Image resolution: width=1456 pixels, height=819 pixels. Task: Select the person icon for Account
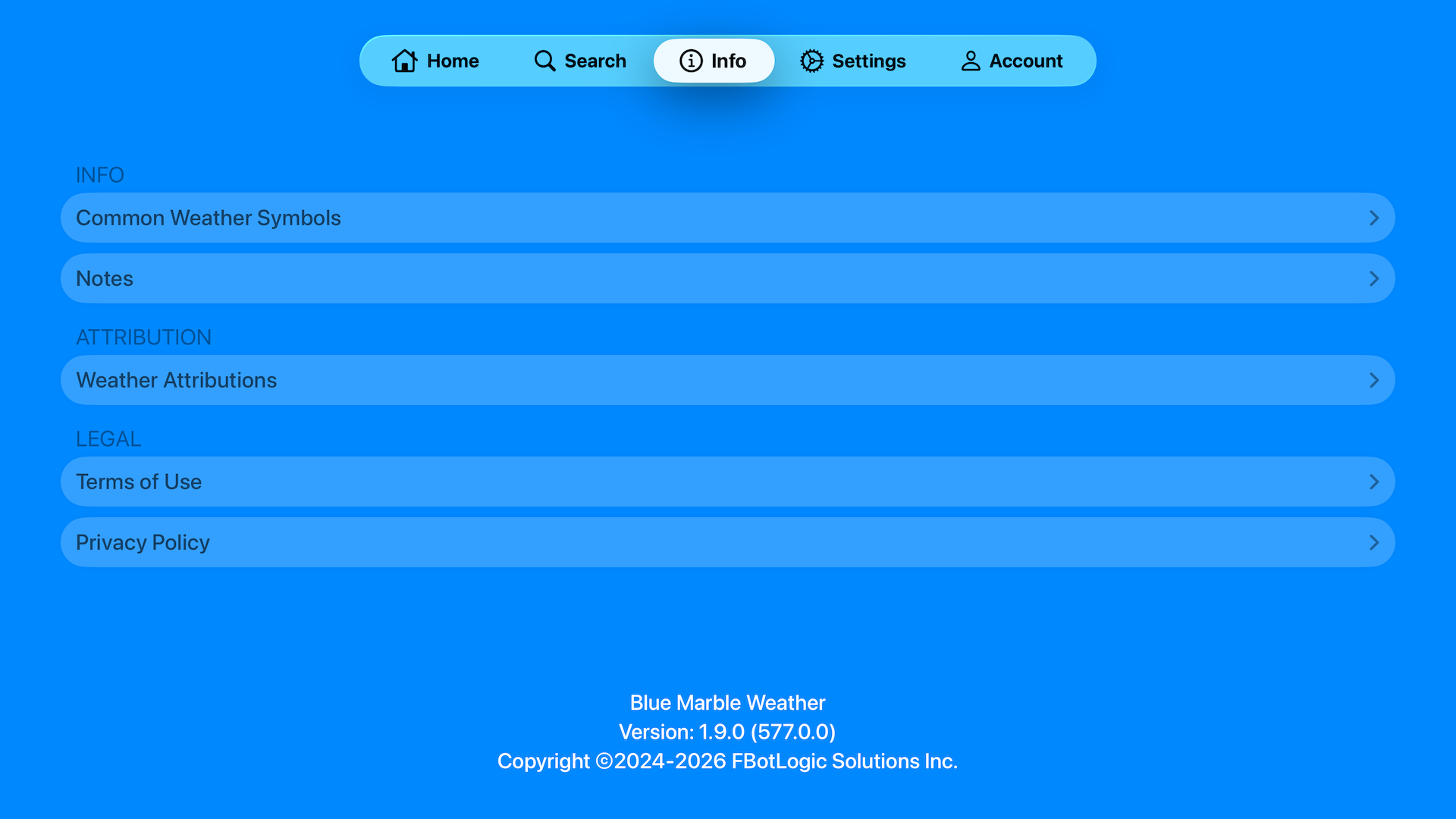970,61
